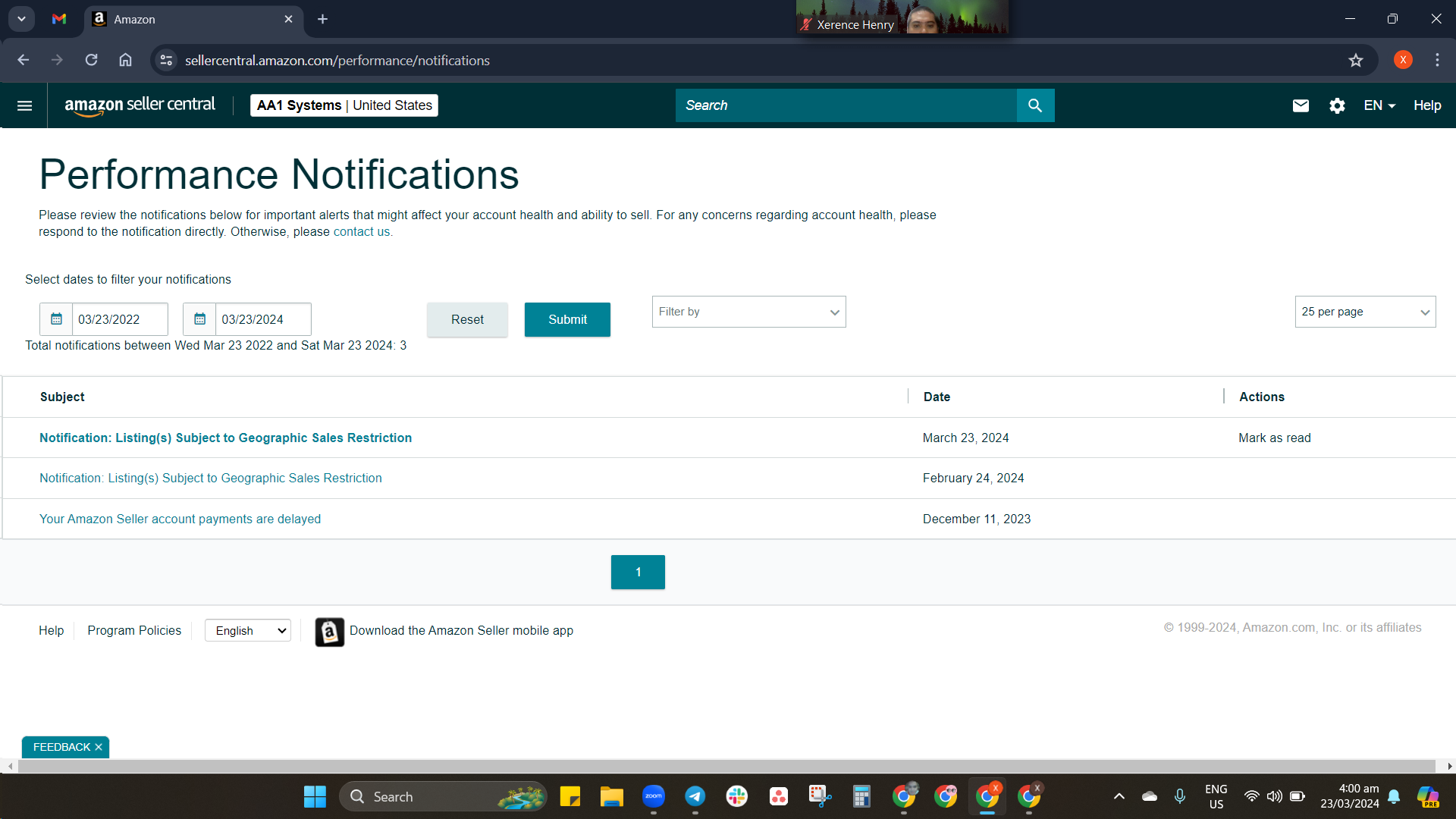Follow the contact us link
The image size is (1456, 819).
click(362, 232)
